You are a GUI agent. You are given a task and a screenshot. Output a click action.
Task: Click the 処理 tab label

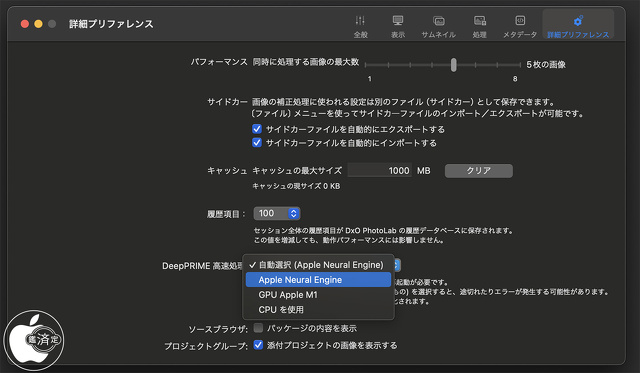click(480, 35)
